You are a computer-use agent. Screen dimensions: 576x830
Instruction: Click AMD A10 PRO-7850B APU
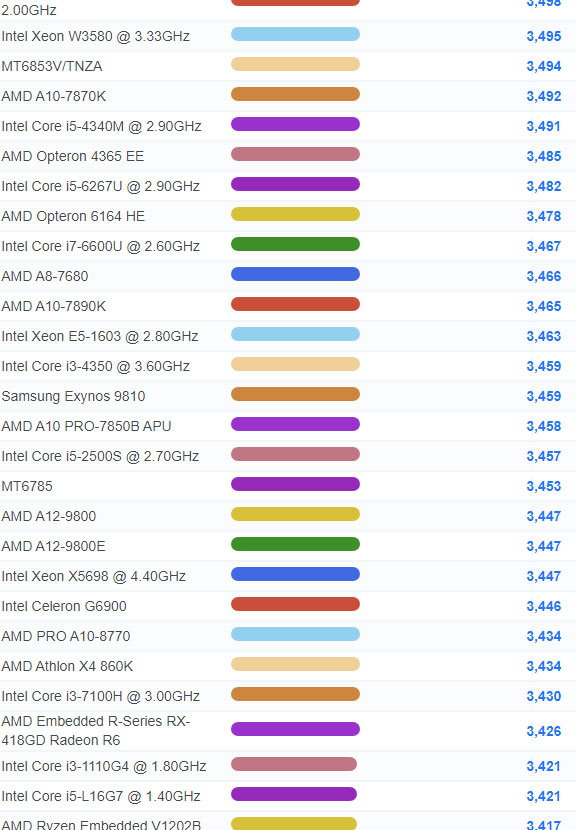click(86, 426)
